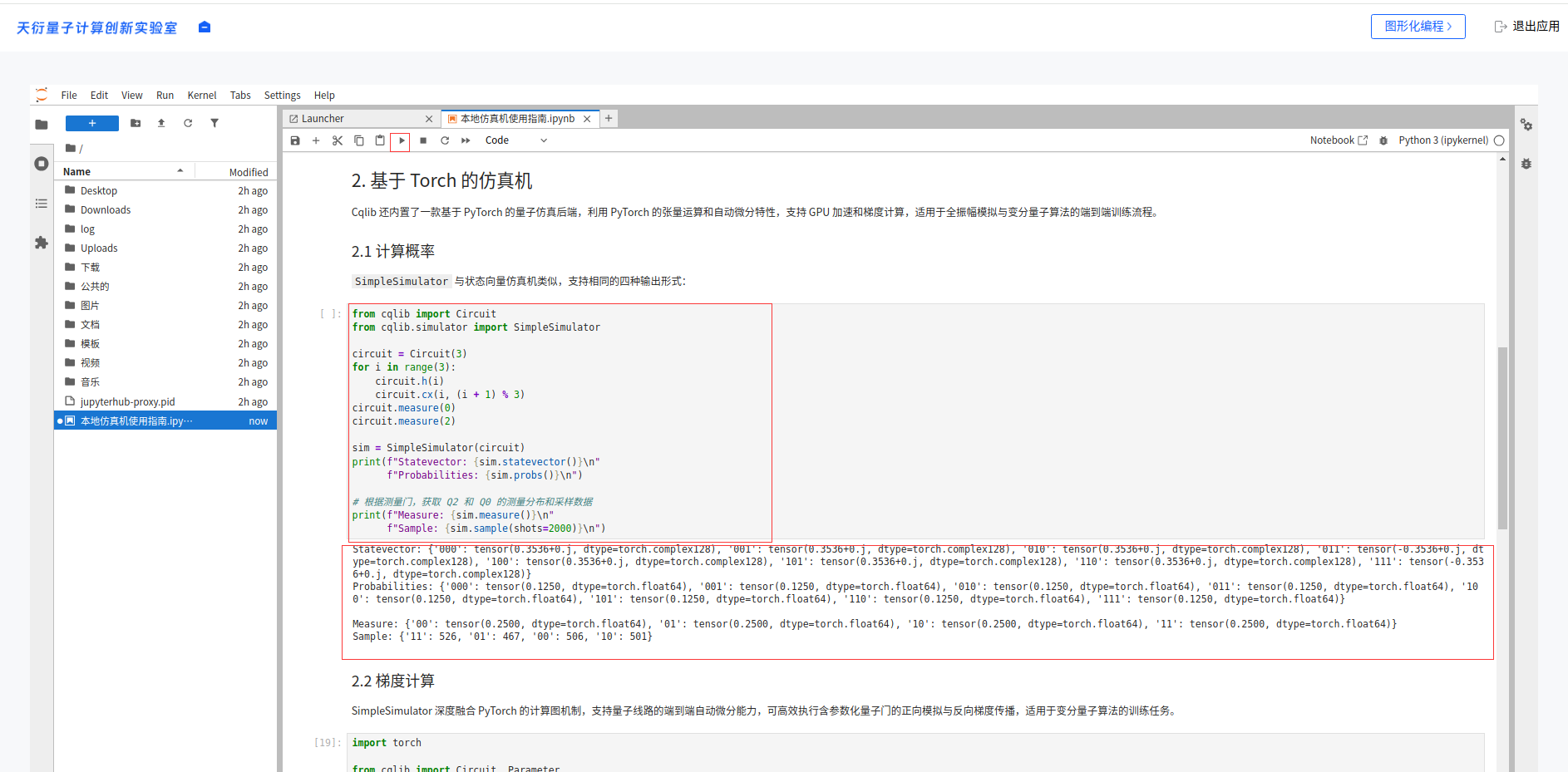Select the 模板 folder
This screenshot has width=1568, height=772.
pos(165,344)
